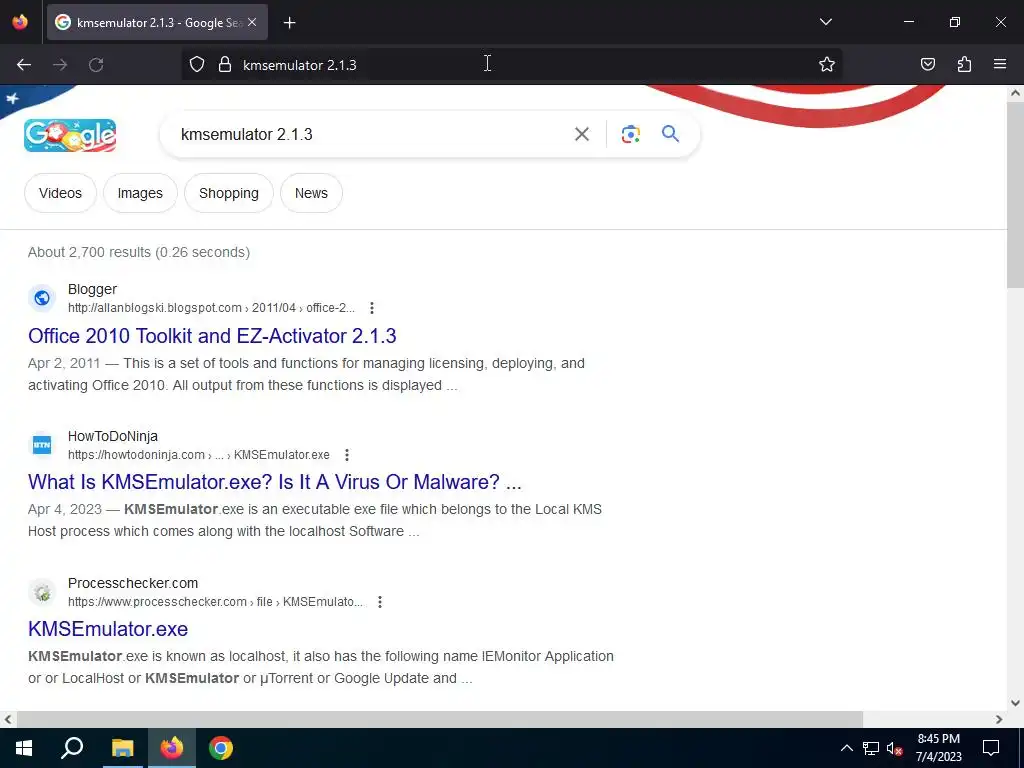The width and height of the screenshot is (1024, 768).
Task: Go to Google home via doodle logo
Action: pyautogui.click(x=70, y=135)
